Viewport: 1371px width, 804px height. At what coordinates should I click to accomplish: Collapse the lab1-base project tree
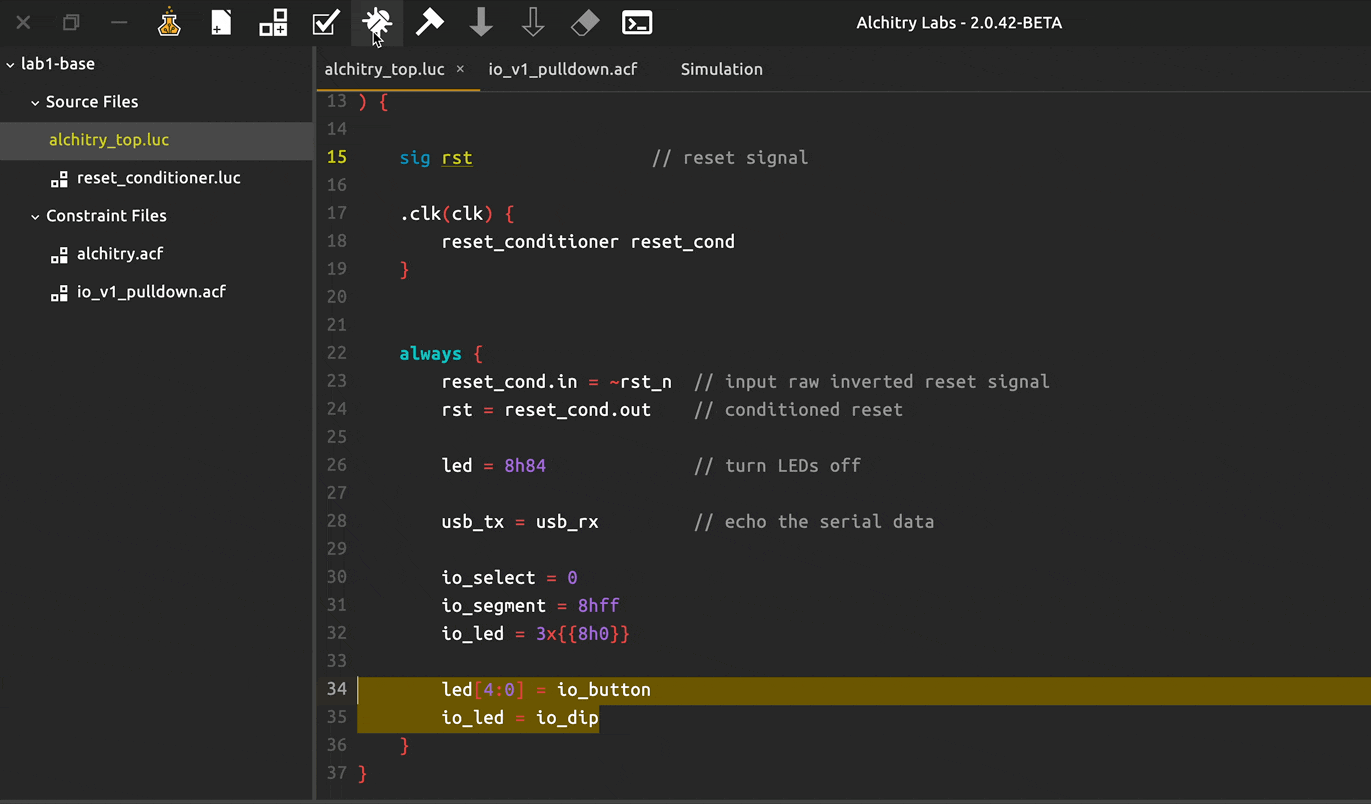click(11, 64)
